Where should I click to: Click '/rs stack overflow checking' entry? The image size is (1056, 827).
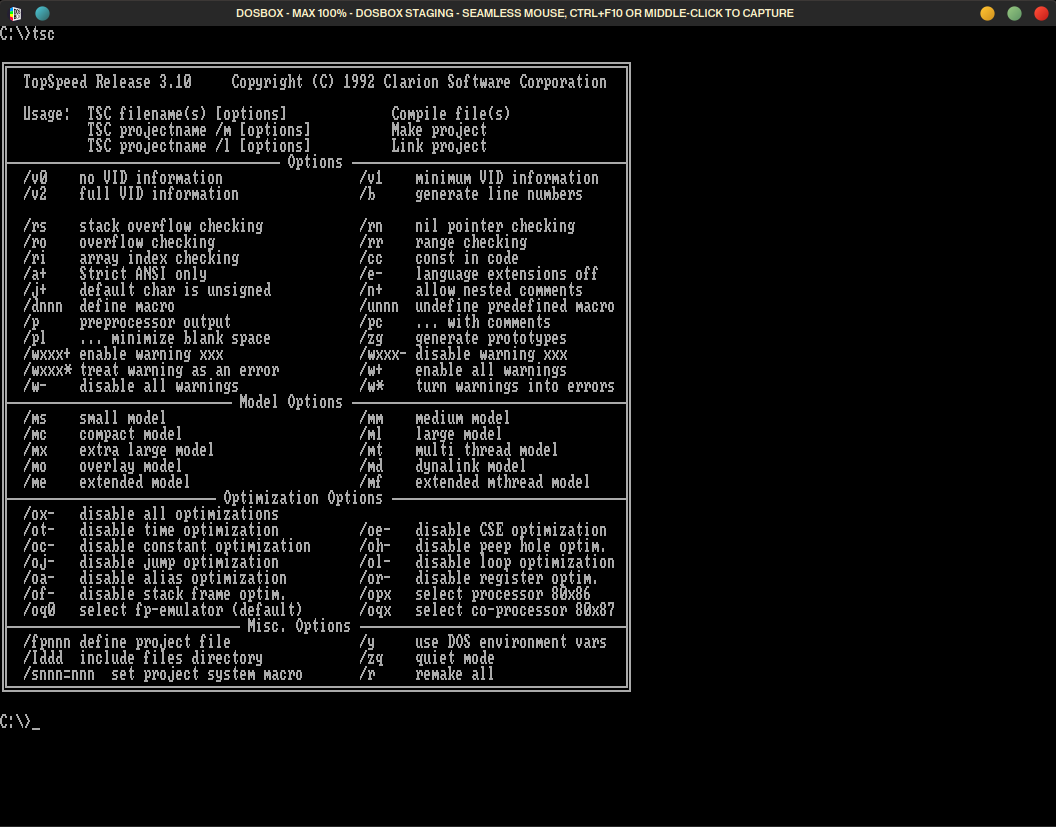click(143, 226)
